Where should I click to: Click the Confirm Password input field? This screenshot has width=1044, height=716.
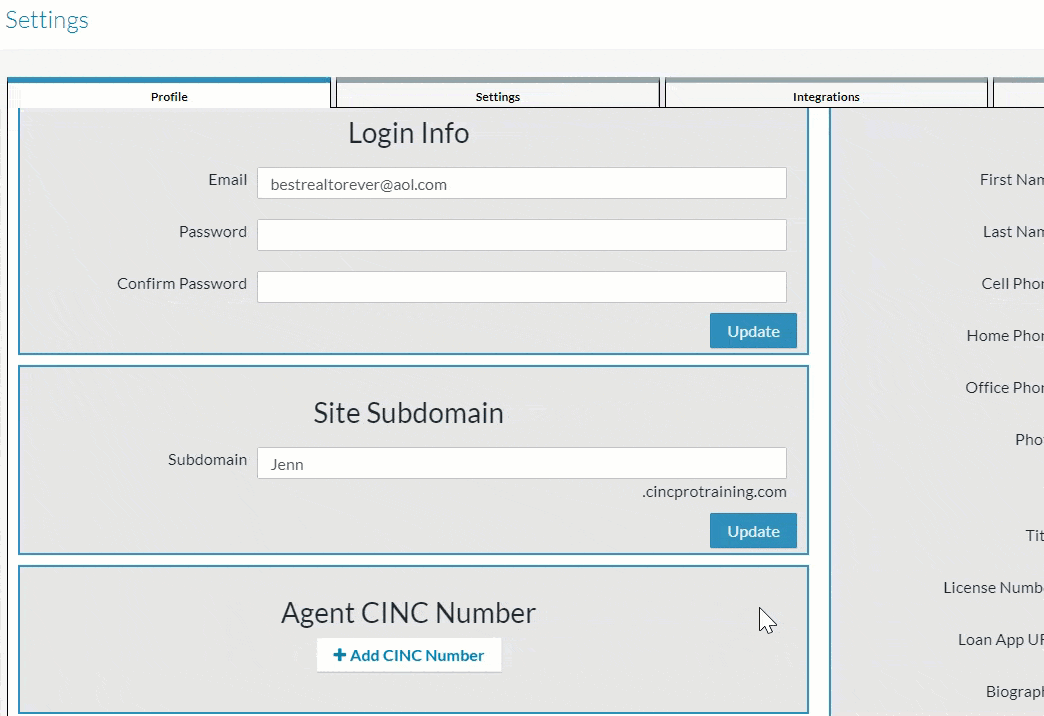point(521,287)
